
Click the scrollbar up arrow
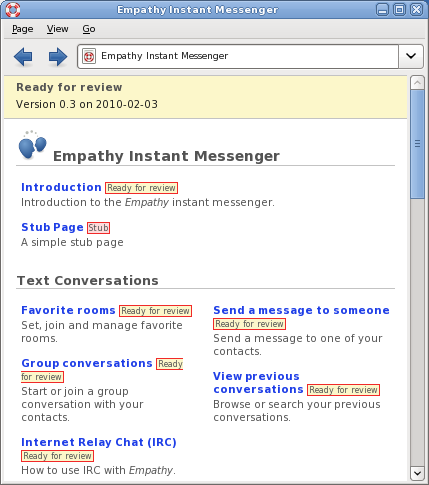click(x=417, y=82)
